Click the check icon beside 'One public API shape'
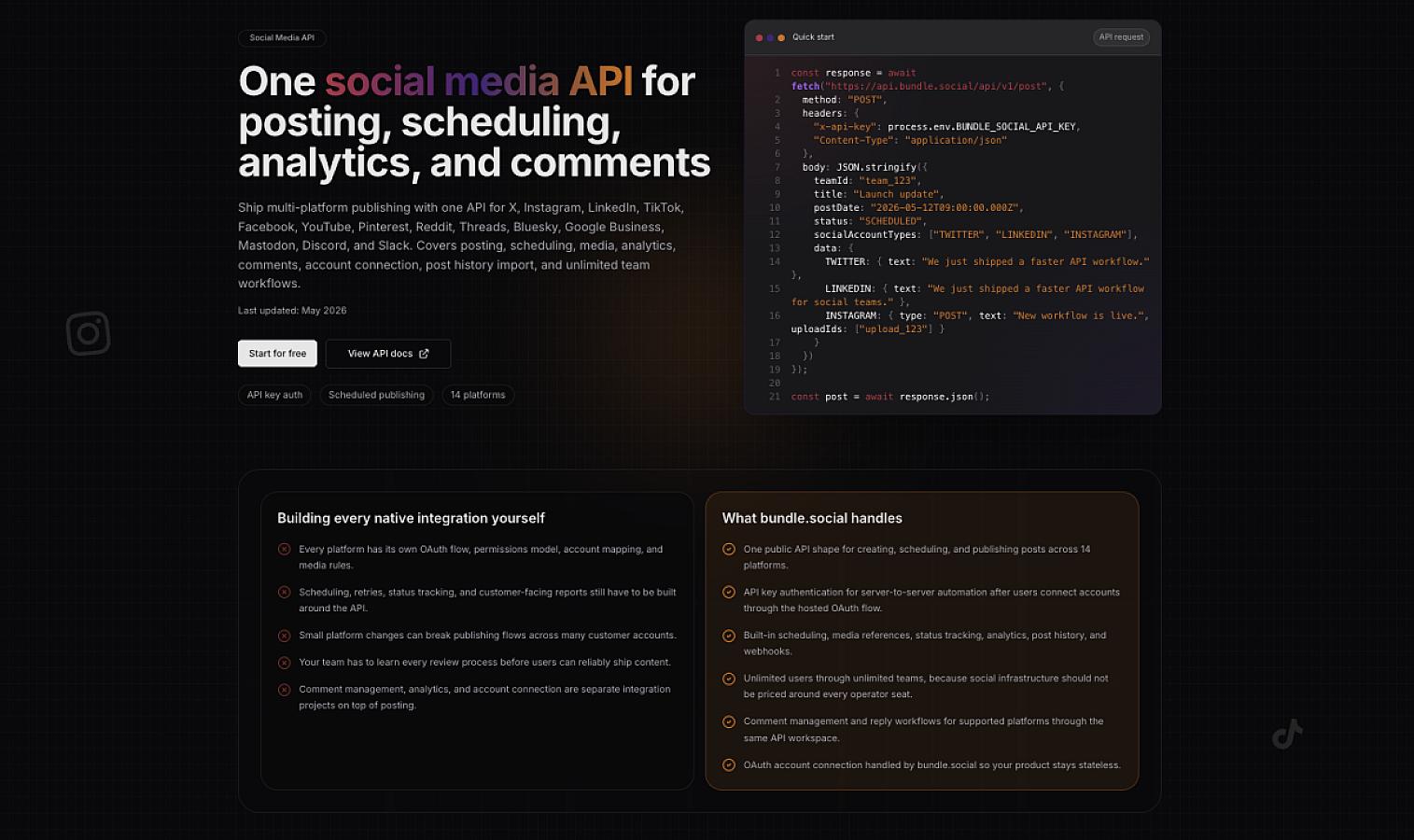Image resolution: width=1414 pixels, height=840 pixels. tap(729, 550)
